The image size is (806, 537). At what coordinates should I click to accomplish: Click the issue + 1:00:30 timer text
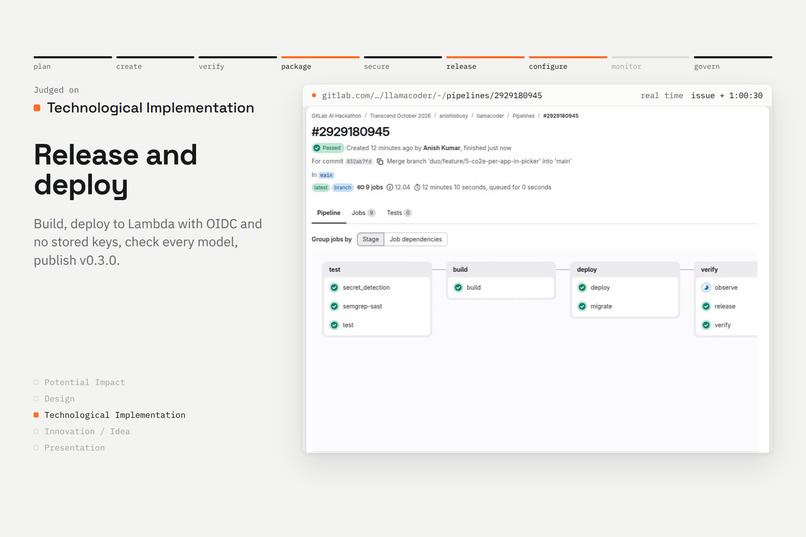(727, 96)
